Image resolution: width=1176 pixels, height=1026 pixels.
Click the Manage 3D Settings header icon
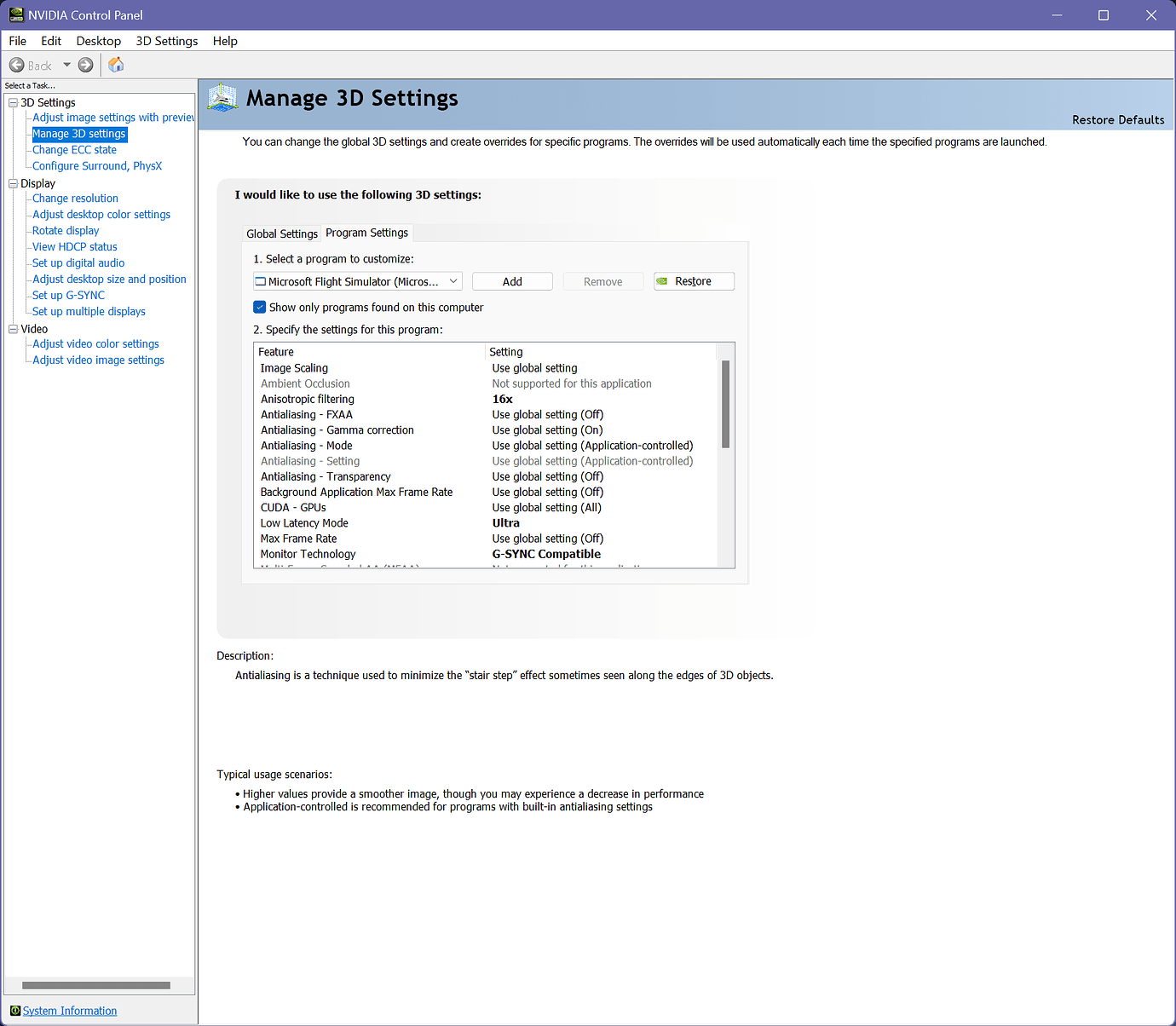(x=222, y=98)
